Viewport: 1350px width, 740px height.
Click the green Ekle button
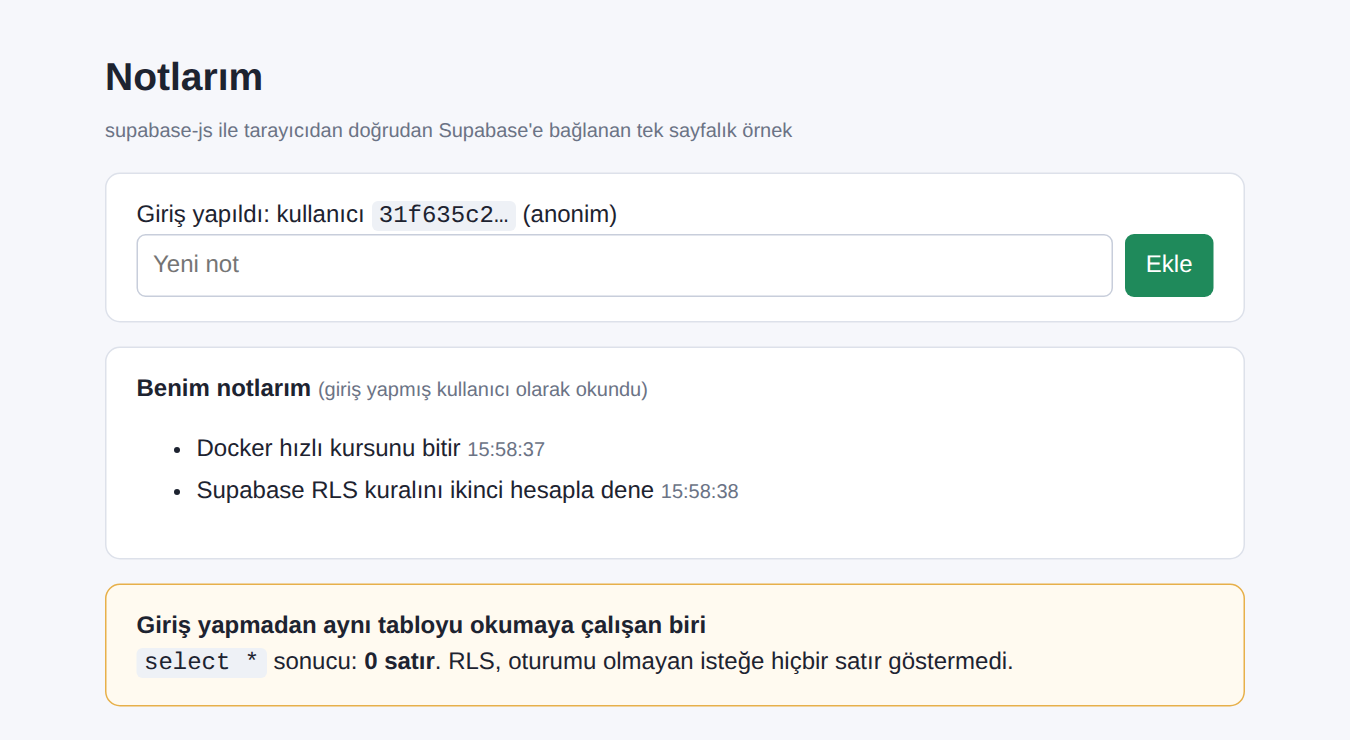[x=1169, y=265]
